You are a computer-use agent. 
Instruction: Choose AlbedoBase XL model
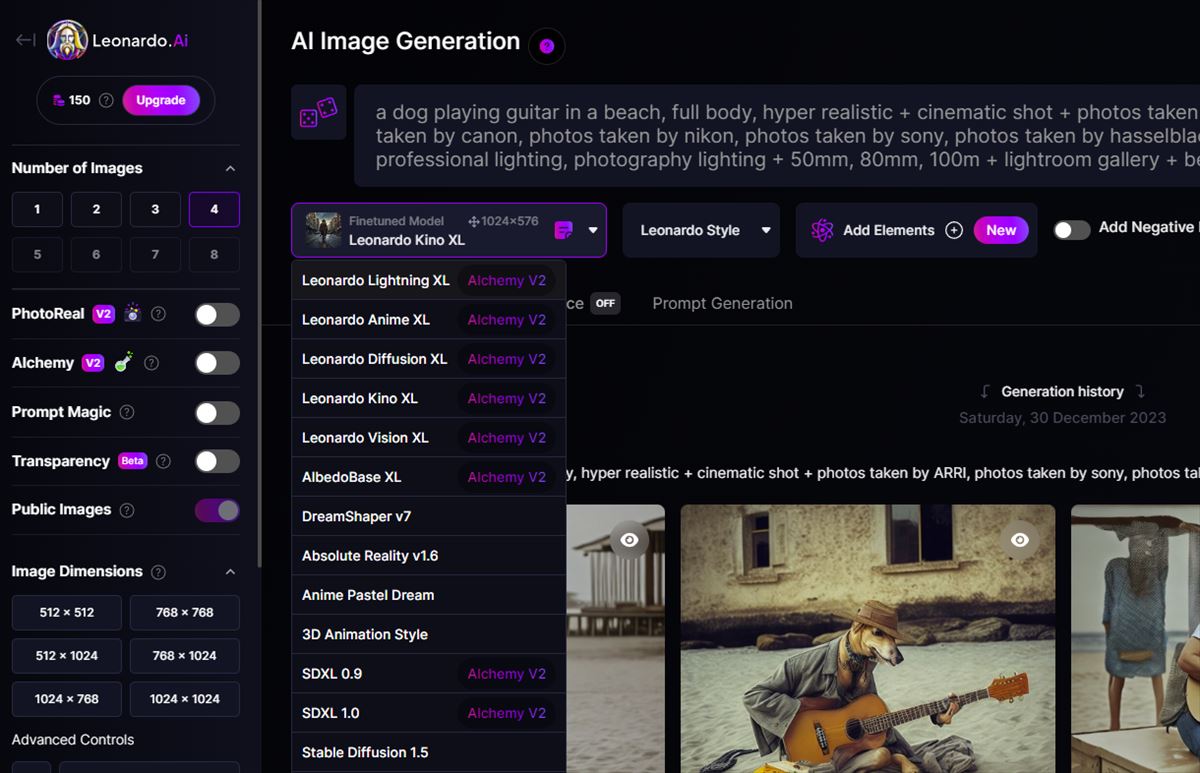pyautogui.click(x=429, y=477)
